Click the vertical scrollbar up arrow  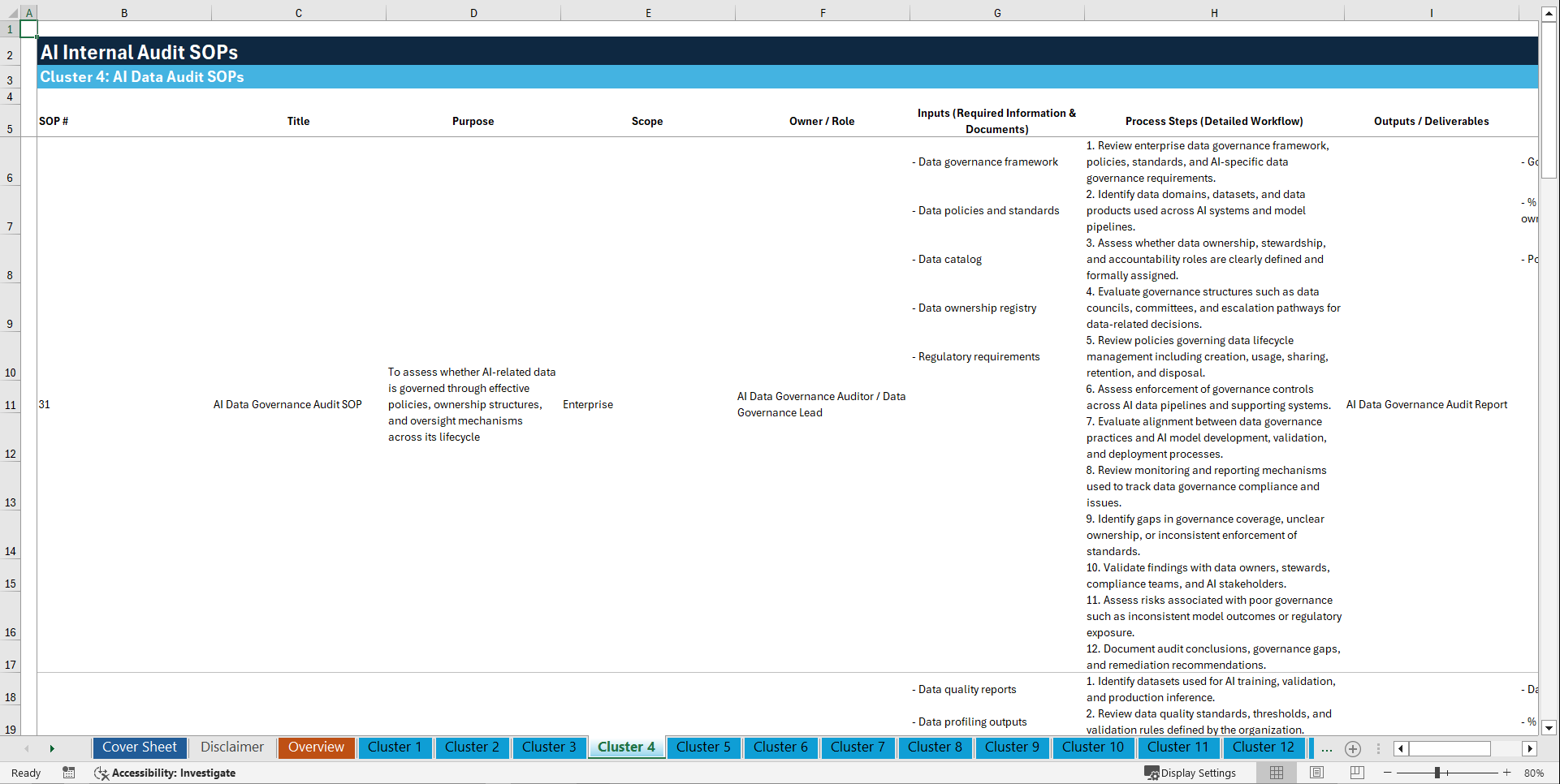pos(1549,14)
